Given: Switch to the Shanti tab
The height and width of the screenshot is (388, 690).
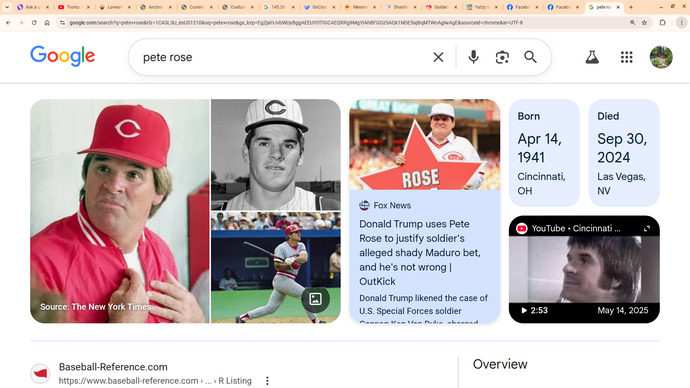Looking at the screenshot, I should click(400, 7).
